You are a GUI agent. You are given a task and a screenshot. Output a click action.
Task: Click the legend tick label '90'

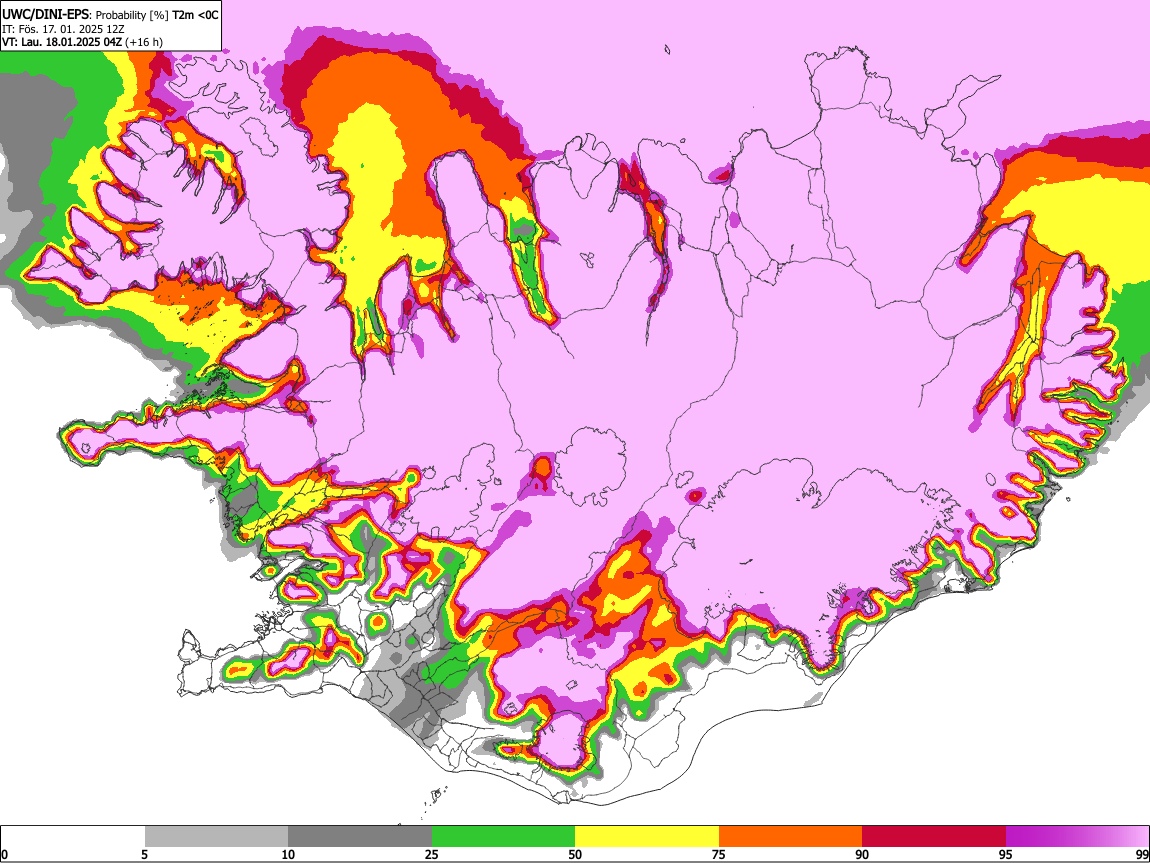(x=862, y=855)
